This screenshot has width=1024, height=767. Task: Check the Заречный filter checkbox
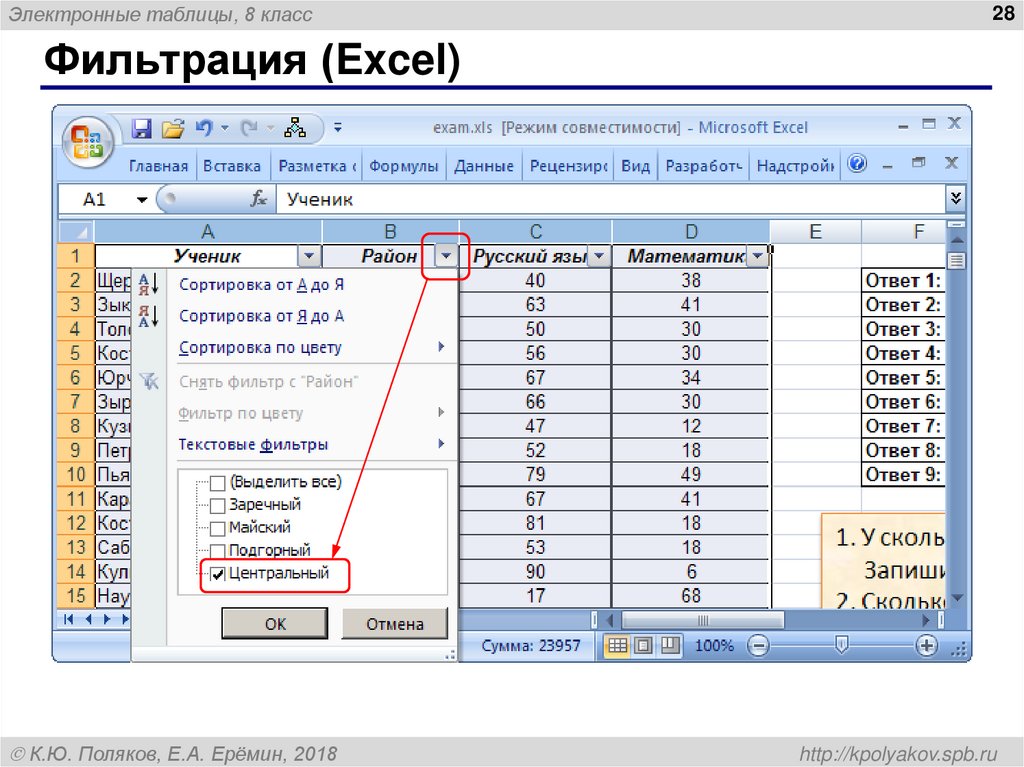216,504
